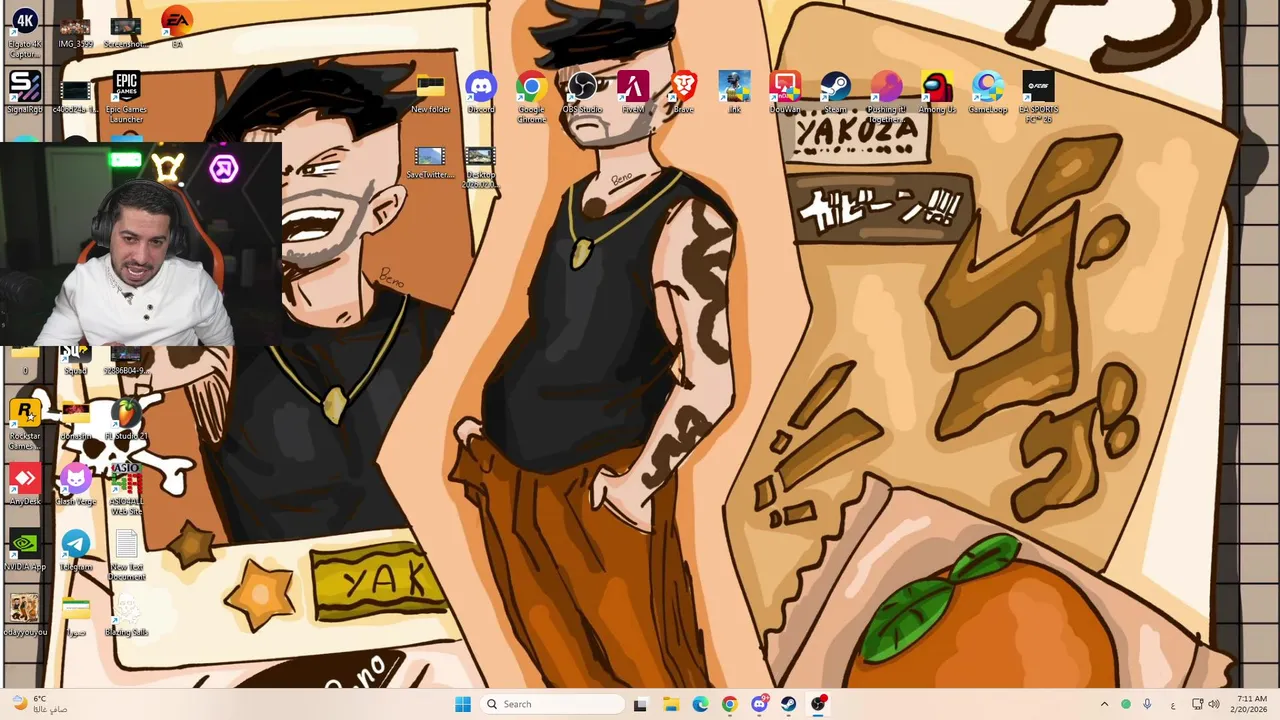Start FiveM from desktop shortcut
The height and width of the screenshot is (720, 1280).
pos(633,93)
